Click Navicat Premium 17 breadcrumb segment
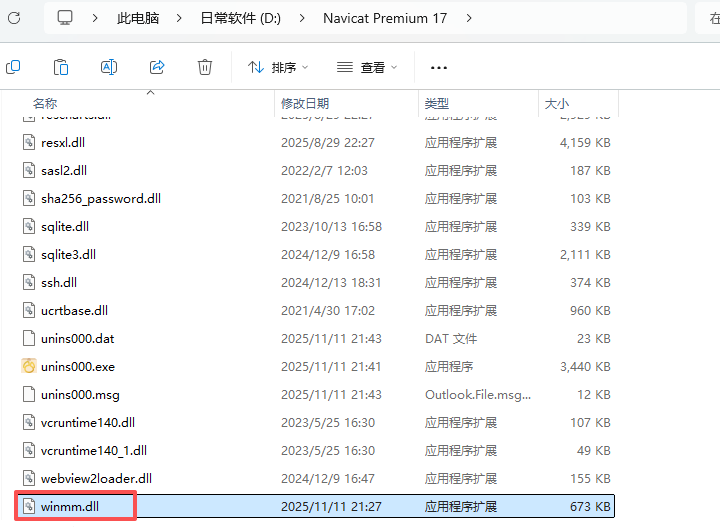 pos(385,18)
